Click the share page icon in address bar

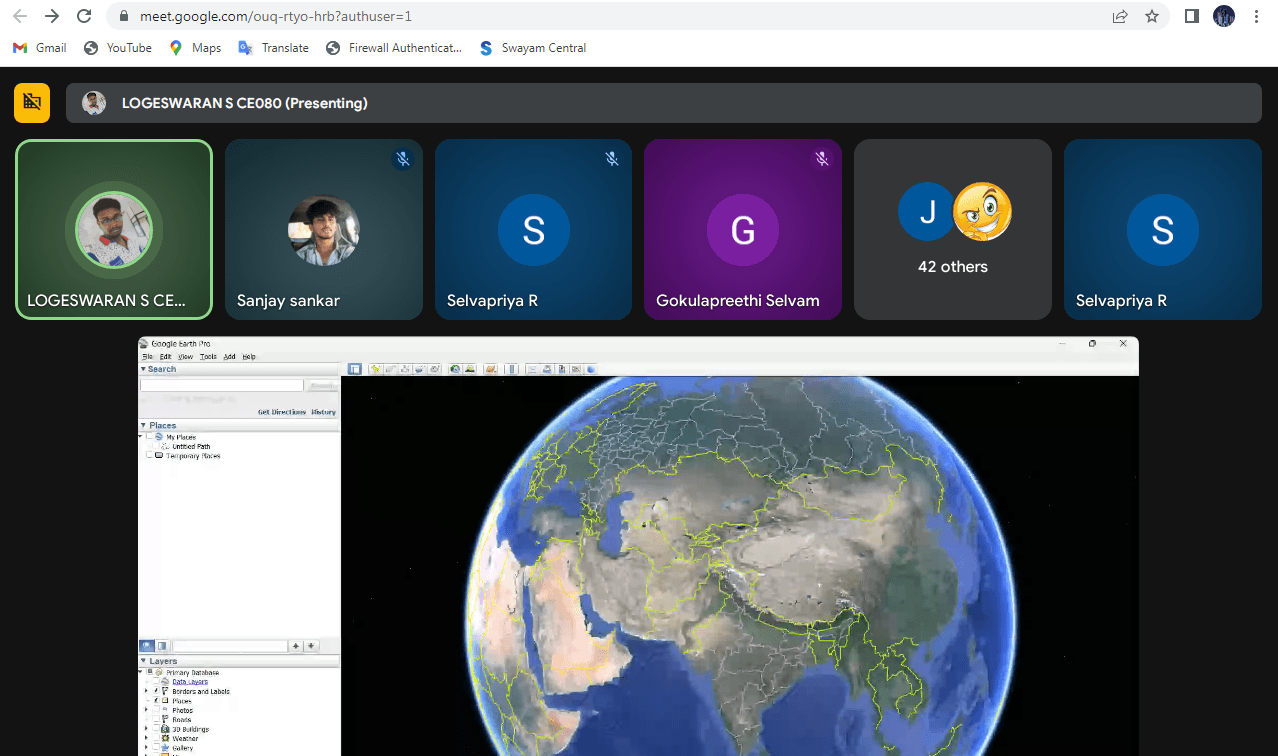click(x=1120, y=16)
